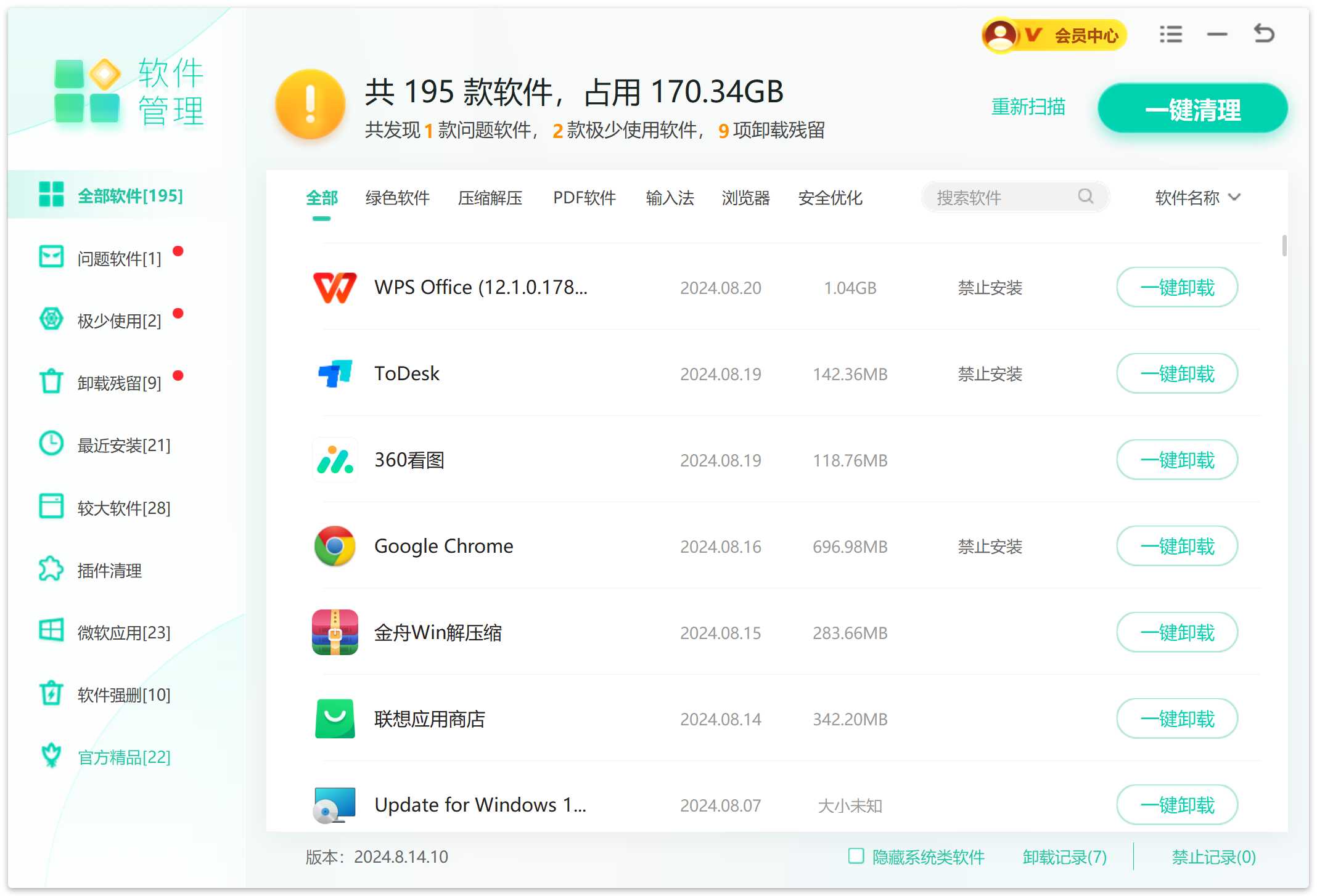The width and height of the screenshot is (1317, 896).
Task: Click the 最近安装 clock icon
Action: (x=51, y=443)
